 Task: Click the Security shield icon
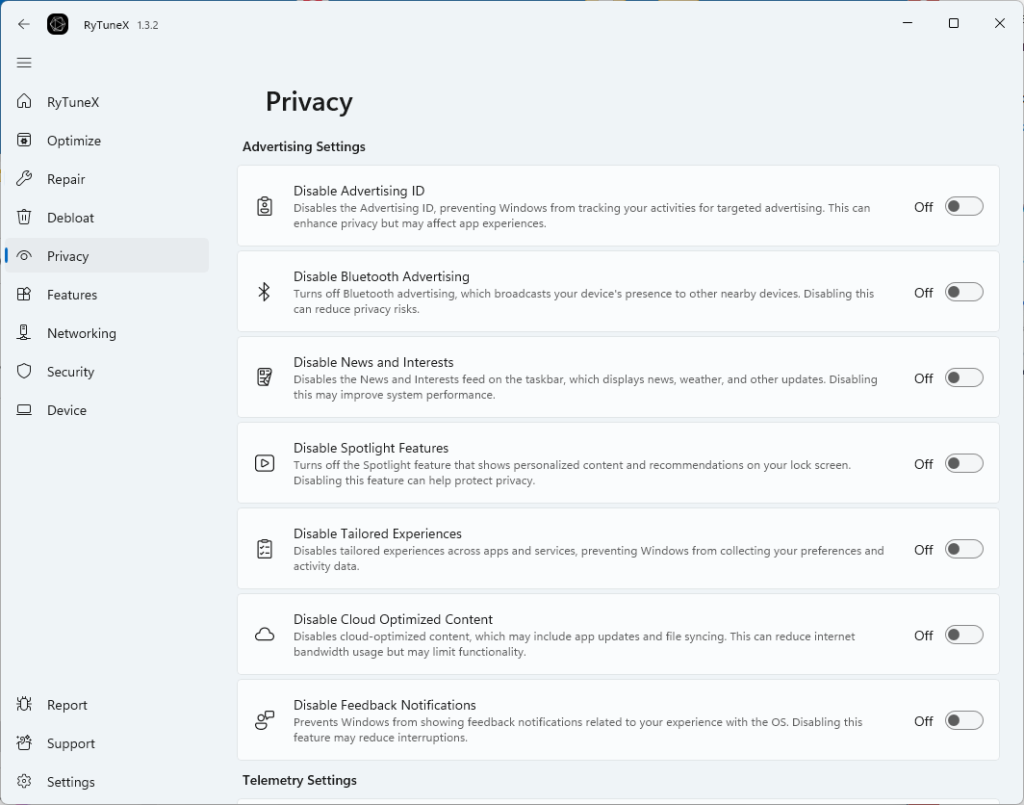point(25,372)
